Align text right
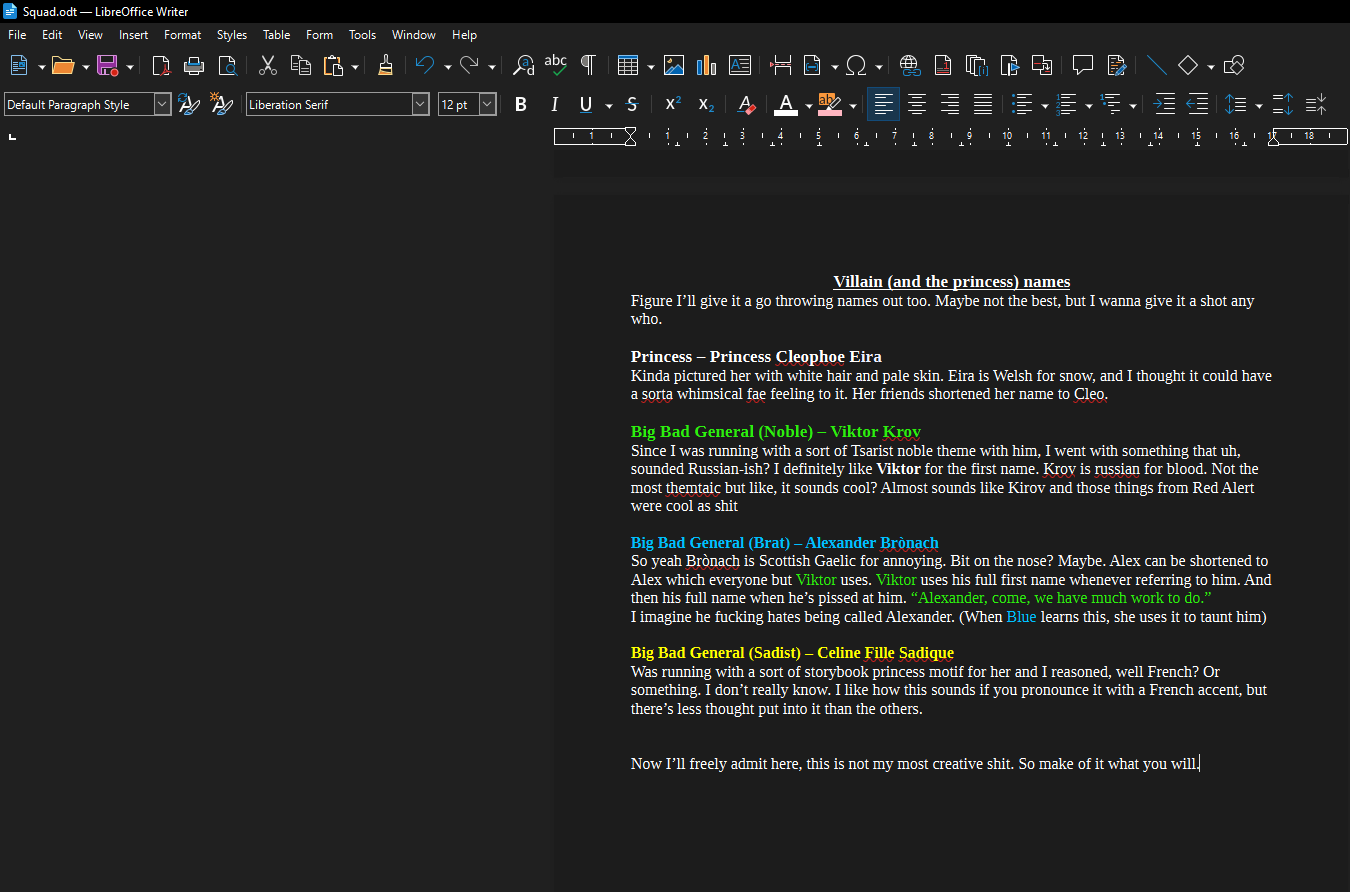The width and height of the screenshot is (1350, 892). 950,104
